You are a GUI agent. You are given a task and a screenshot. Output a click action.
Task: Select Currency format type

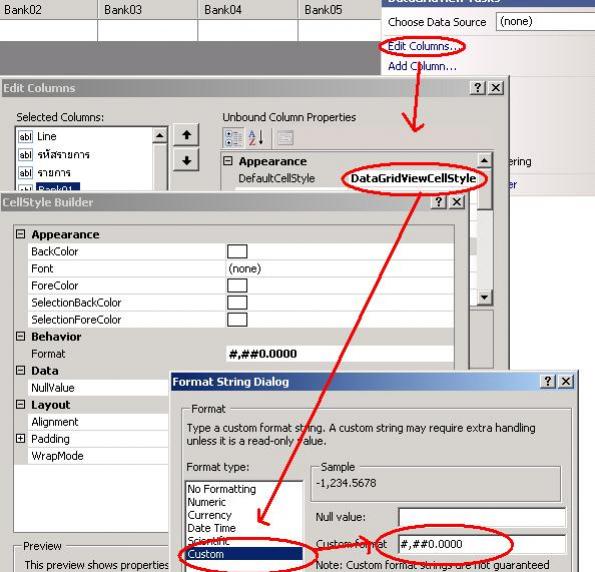point(209,515)
